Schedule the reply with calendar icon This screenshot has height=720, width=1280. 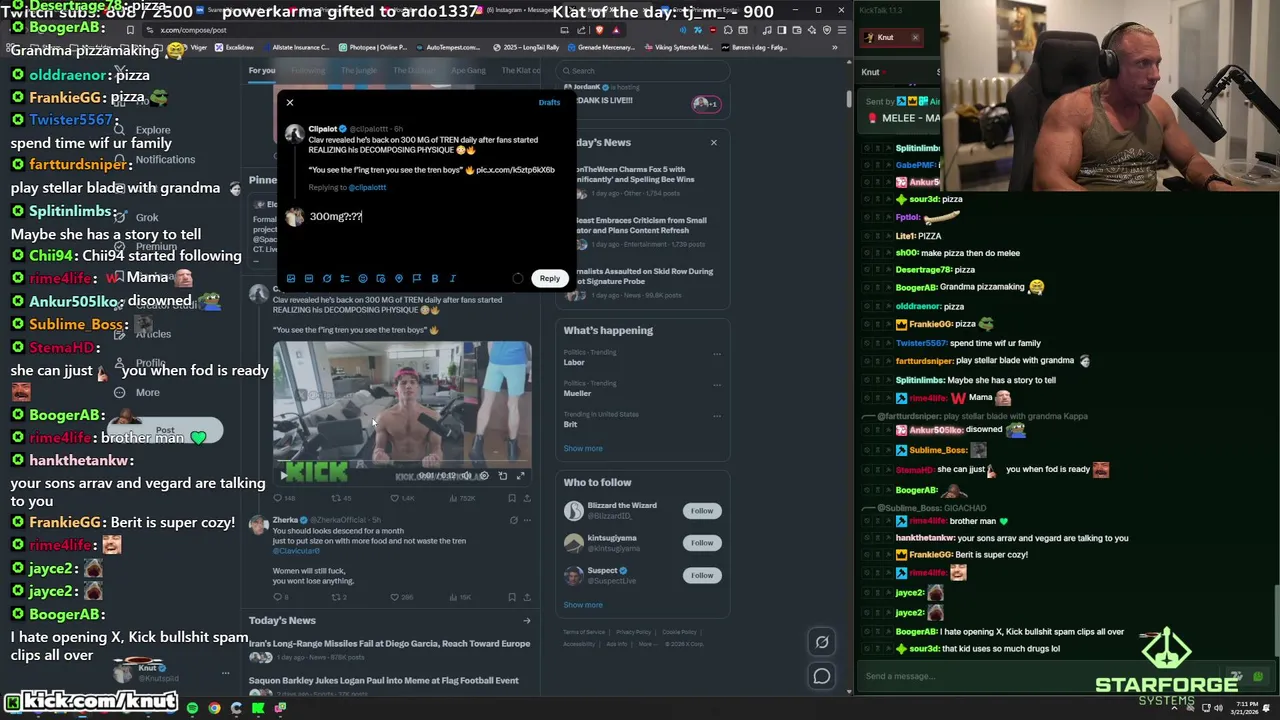click(x=381, y=279)
